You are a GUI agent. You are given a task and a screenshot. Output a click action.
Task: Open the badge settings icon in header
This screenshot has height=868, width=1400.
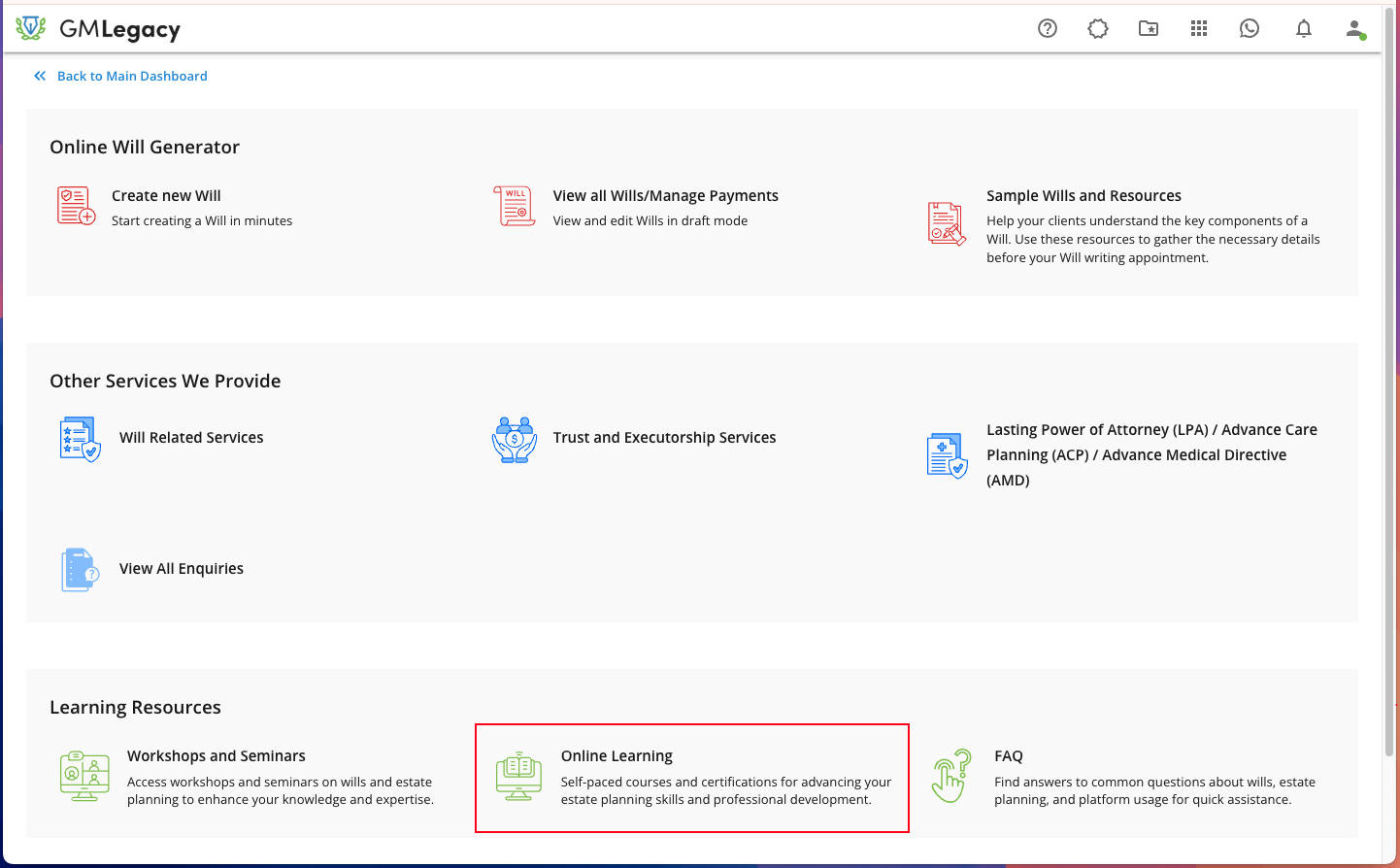coord(1098,28)
